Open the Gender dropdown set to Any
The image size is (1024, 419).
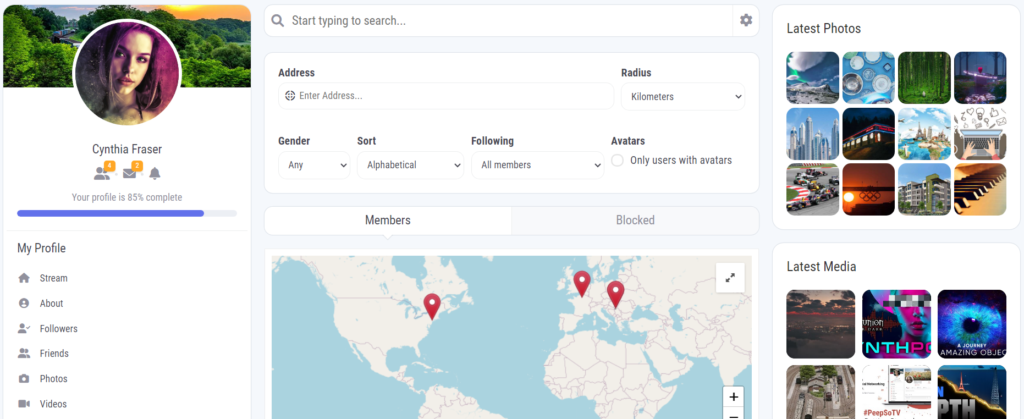[x=314, y=165]
